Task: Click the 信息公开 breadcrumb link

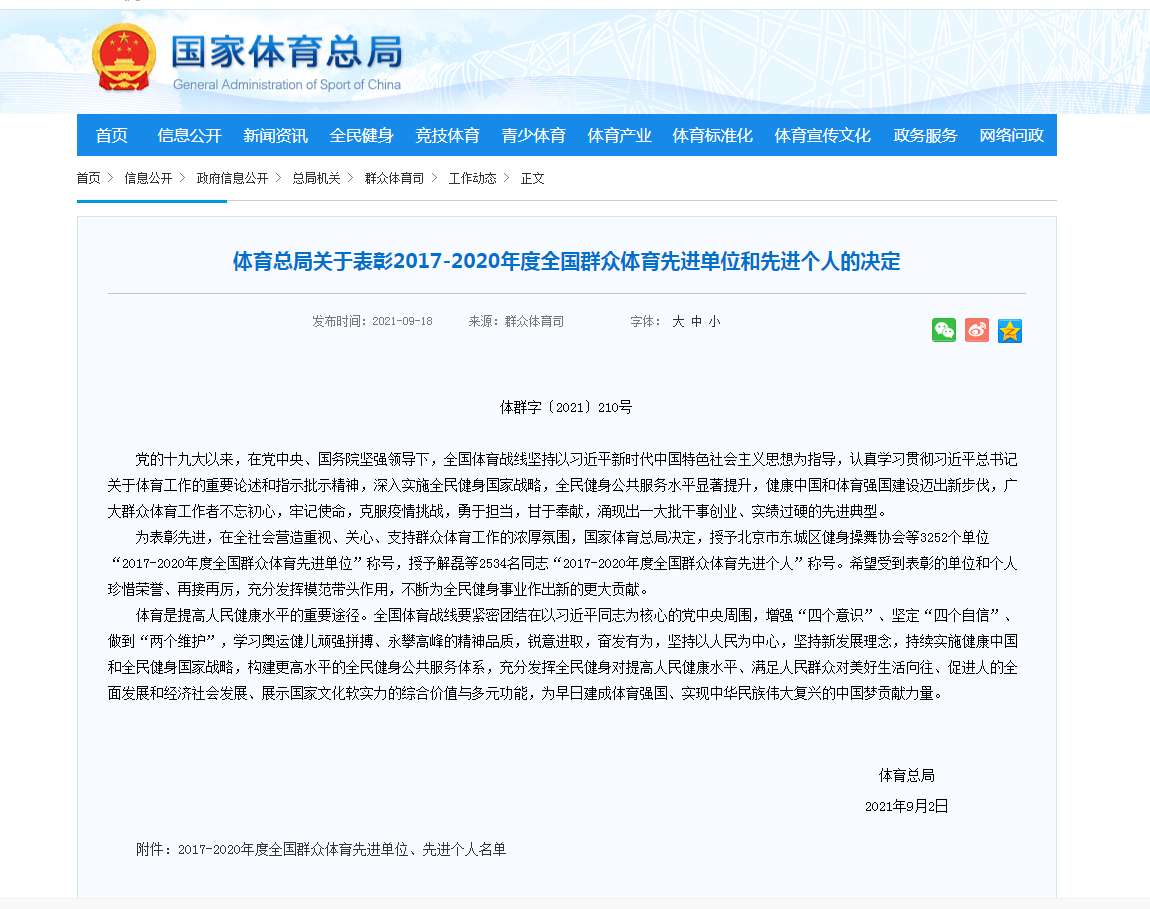Action: (x=148, y=178)
